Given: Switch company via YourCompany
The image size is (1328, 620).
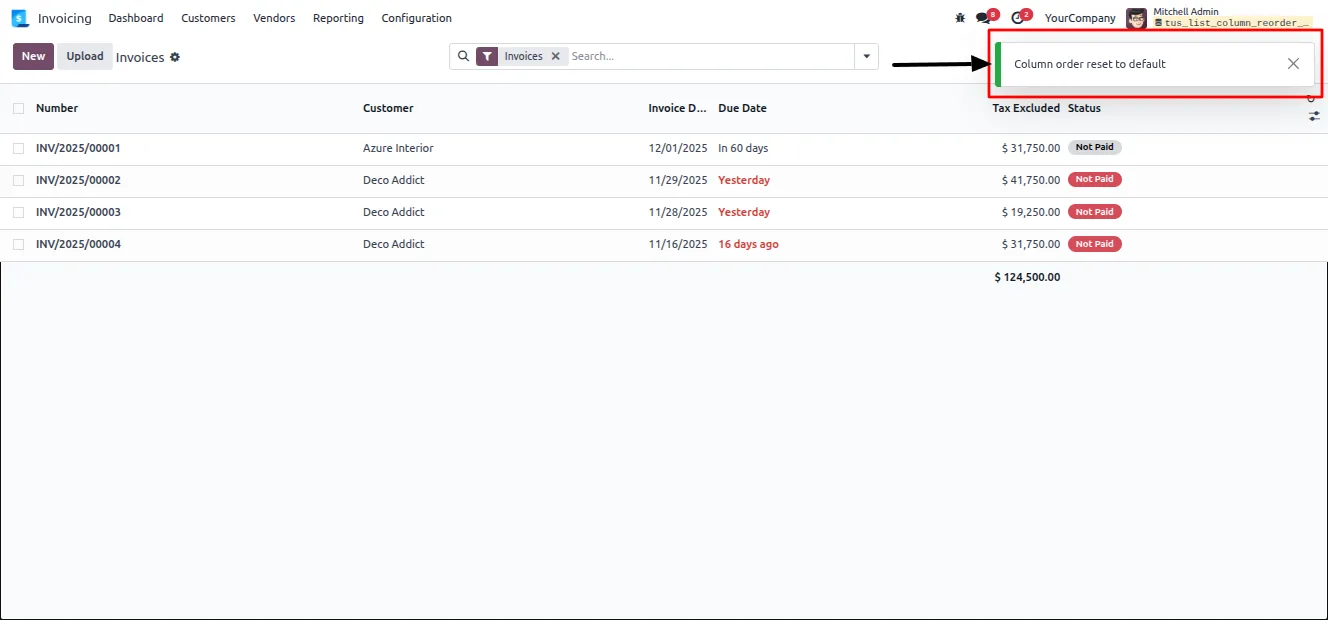Looking at the screenshot, I should pyautogui.click(x=1080, y=18).
